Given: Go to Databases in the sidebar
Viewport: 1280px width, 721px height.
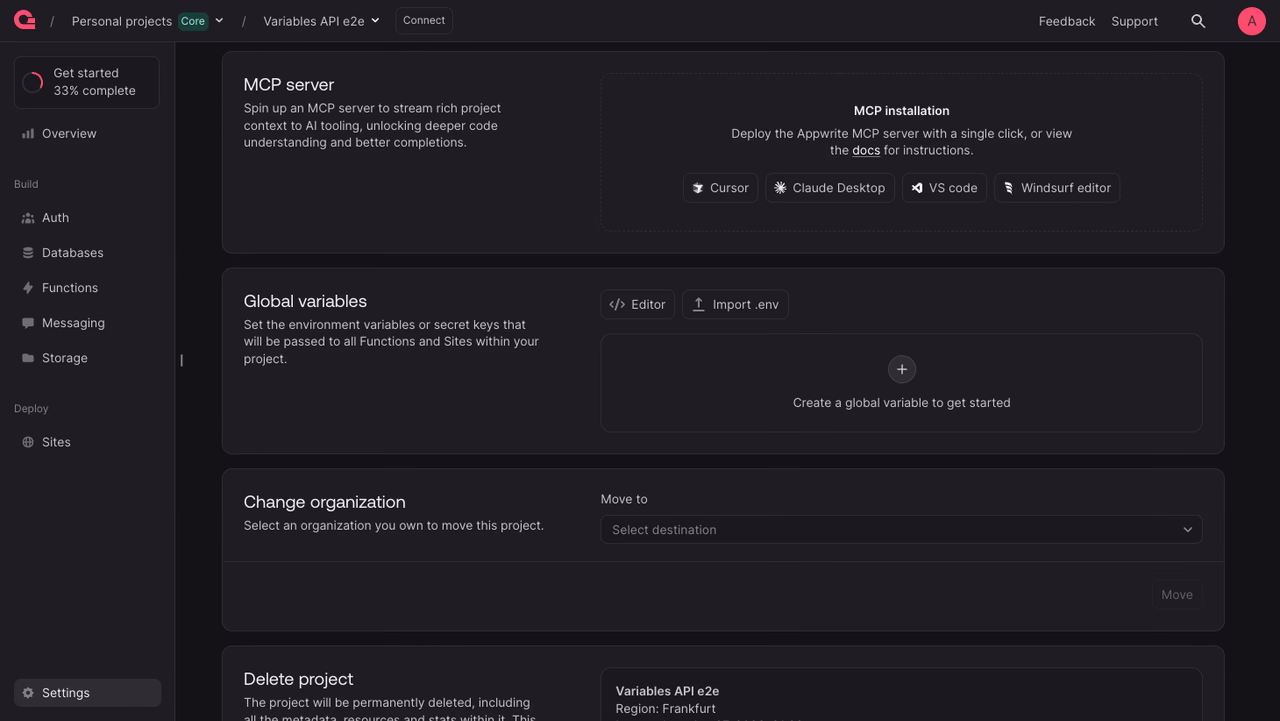Looking at the screenshot, I should pyautogui.click(x=87, y=253).
